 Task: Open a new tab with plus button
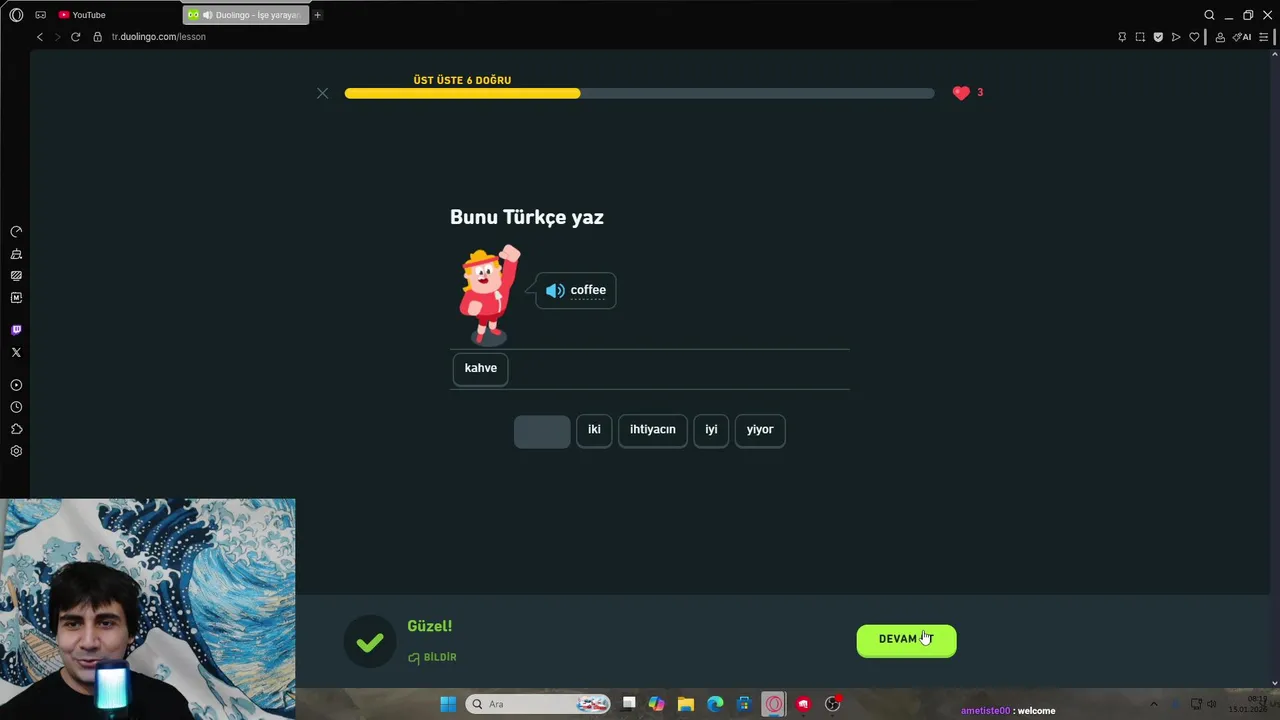tap(318, 15)
